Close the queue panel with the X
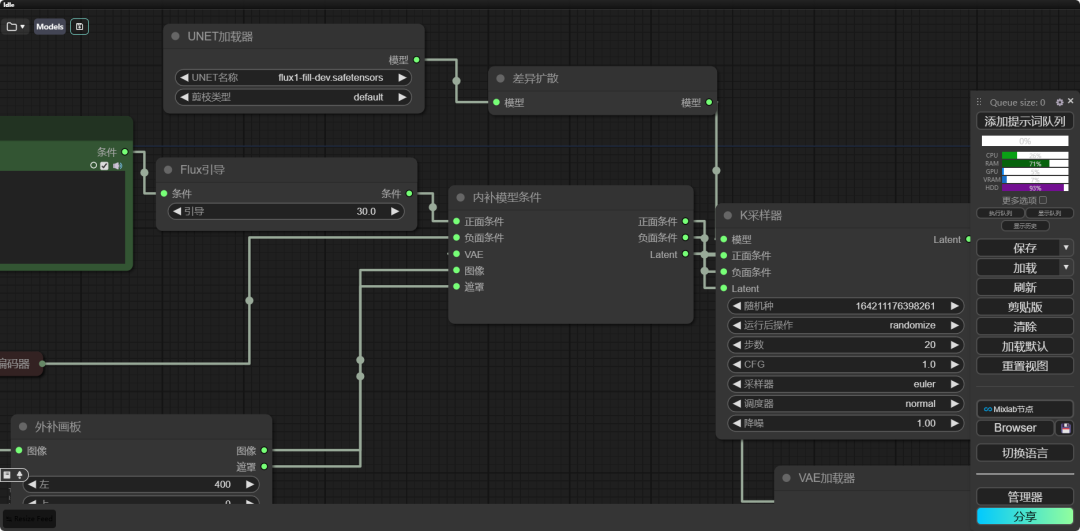The image size is (1080, 531). (1070, 101)
